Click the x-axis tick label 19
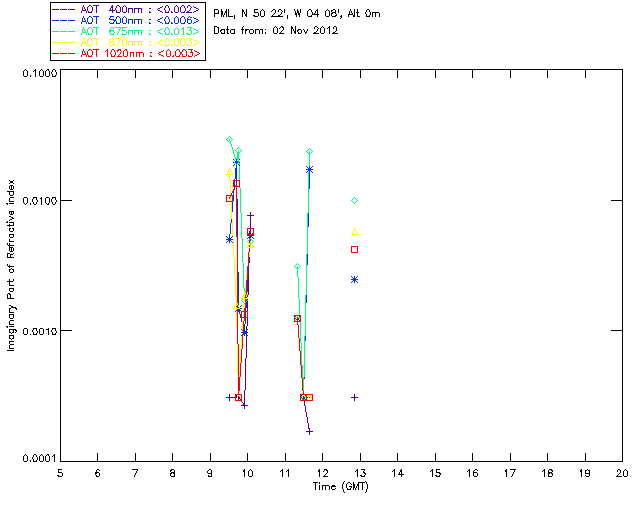 click(585, 473)
